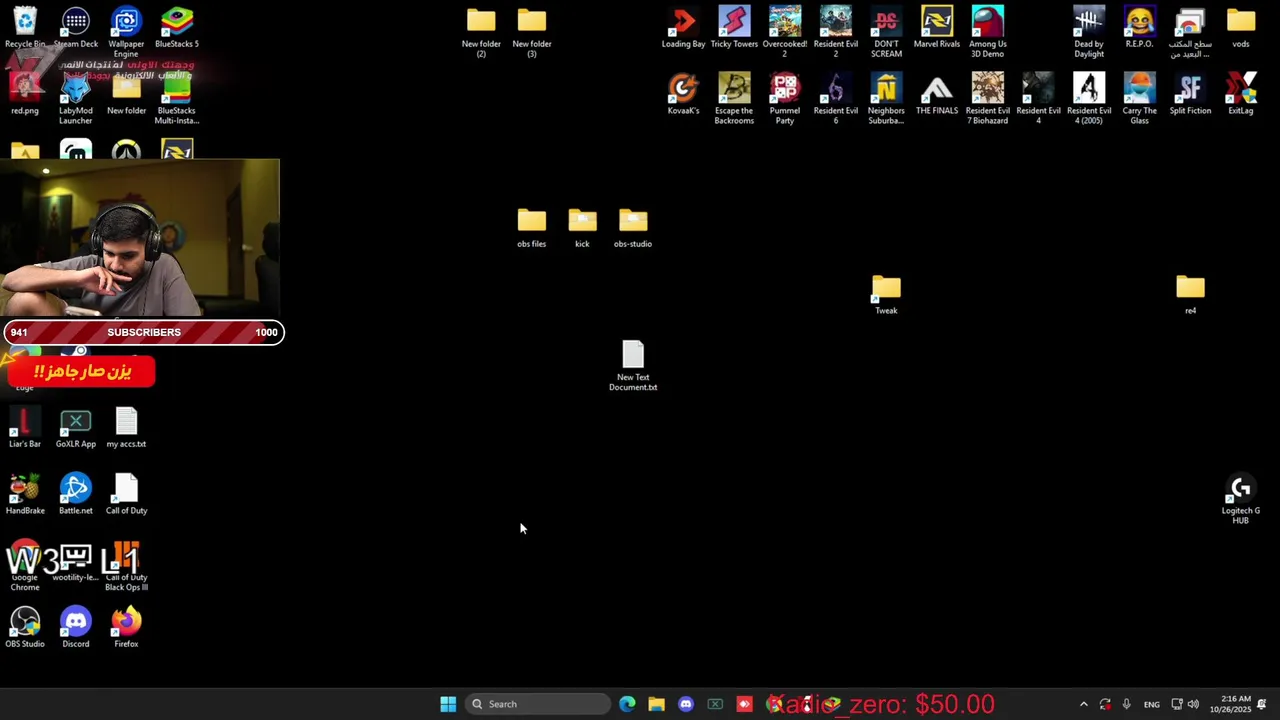
Task: Select the kick folder
Action: pyautogui.click(x=582, y=228)
